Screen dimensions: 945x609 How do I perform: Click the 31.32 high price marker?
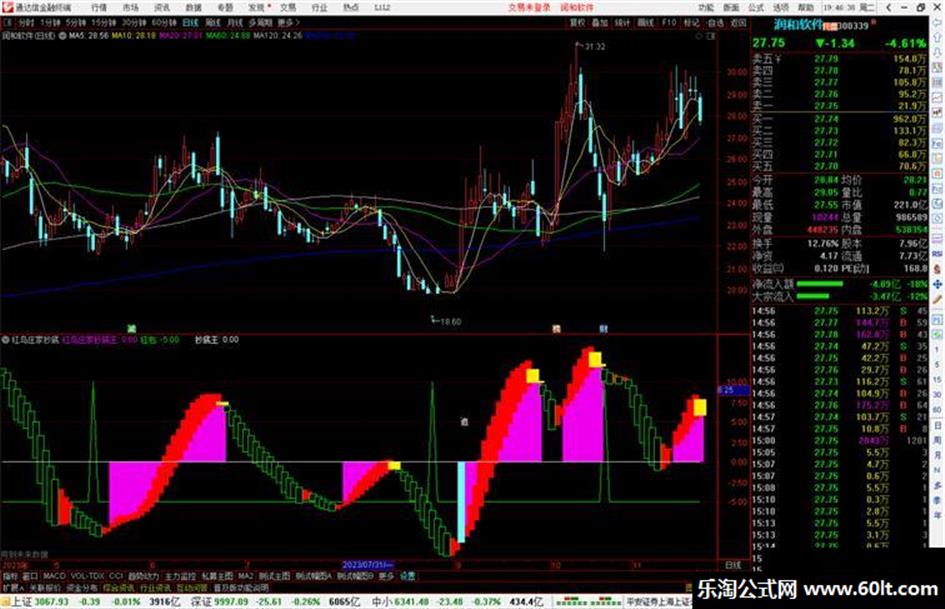pos(595,46)
